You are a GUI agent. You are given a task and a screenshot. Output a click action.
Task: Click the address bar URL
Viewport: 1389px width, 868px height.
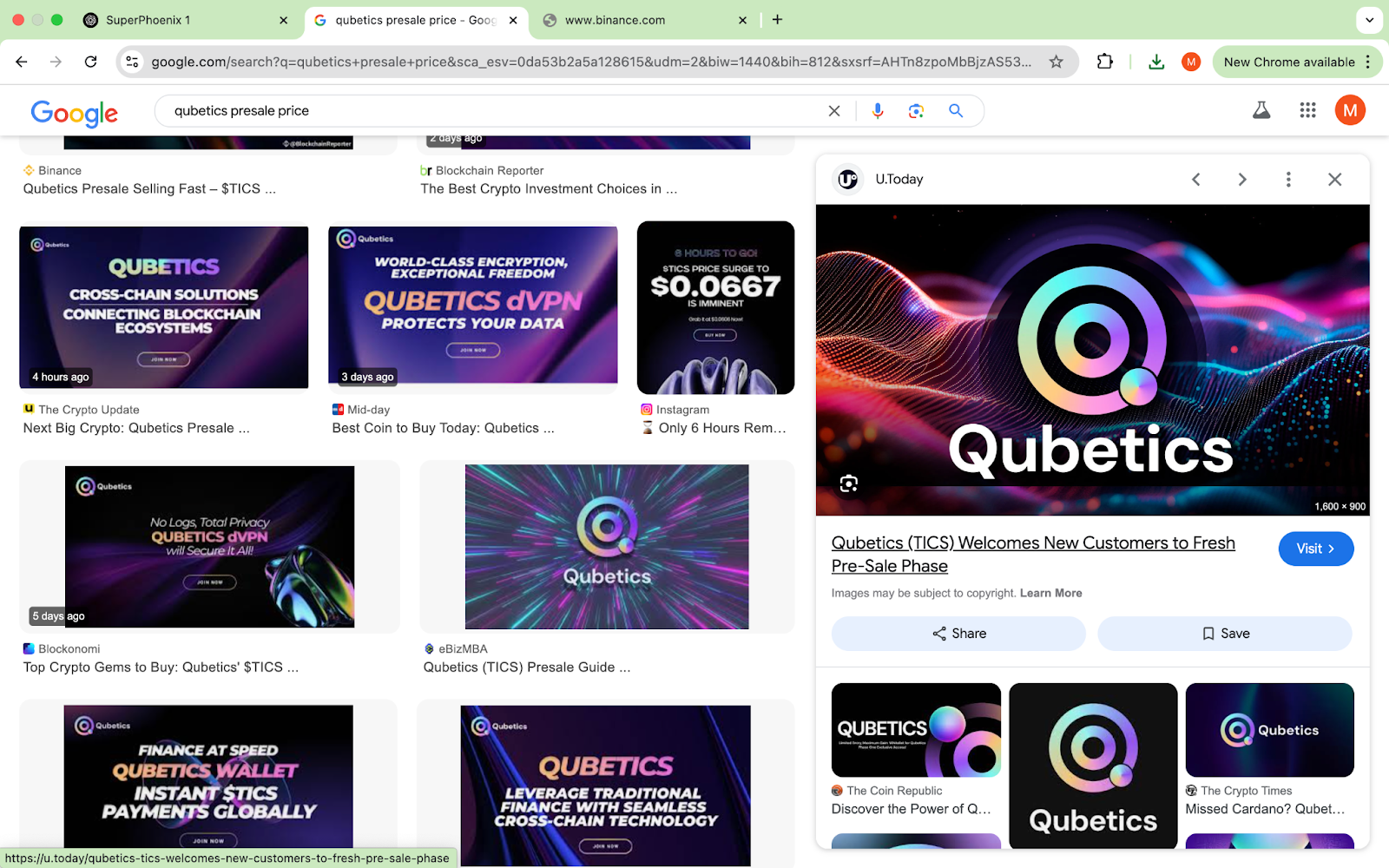[x=590, y=62]
